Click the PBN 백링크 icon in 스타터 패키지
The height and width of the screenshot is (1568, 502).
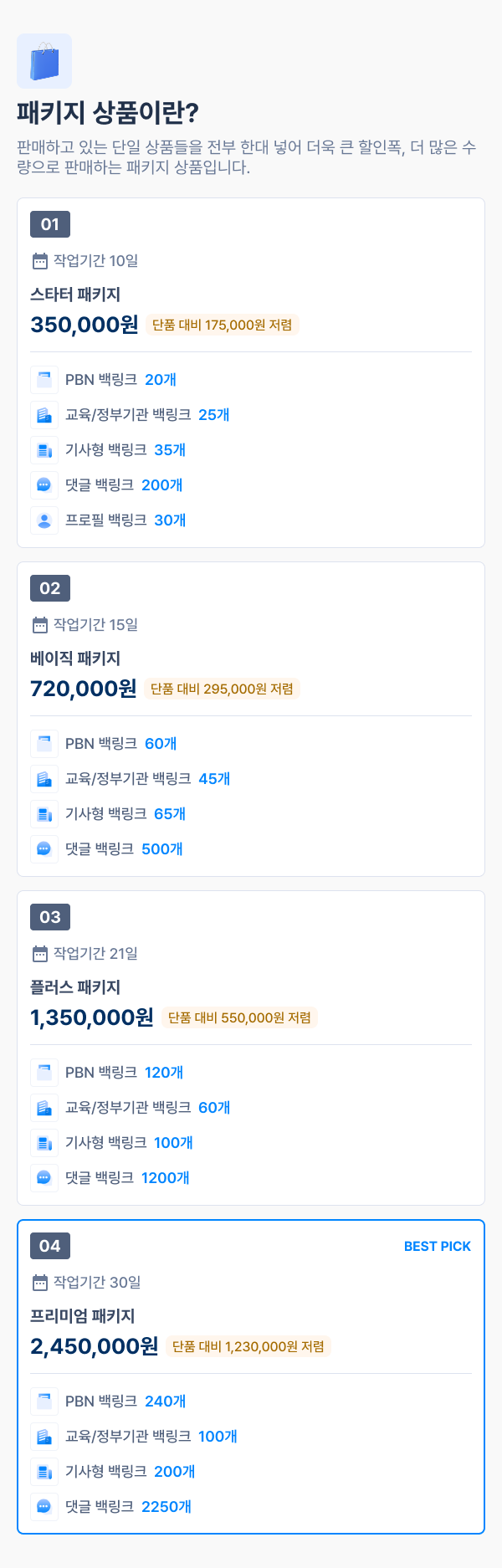(44, 380)
